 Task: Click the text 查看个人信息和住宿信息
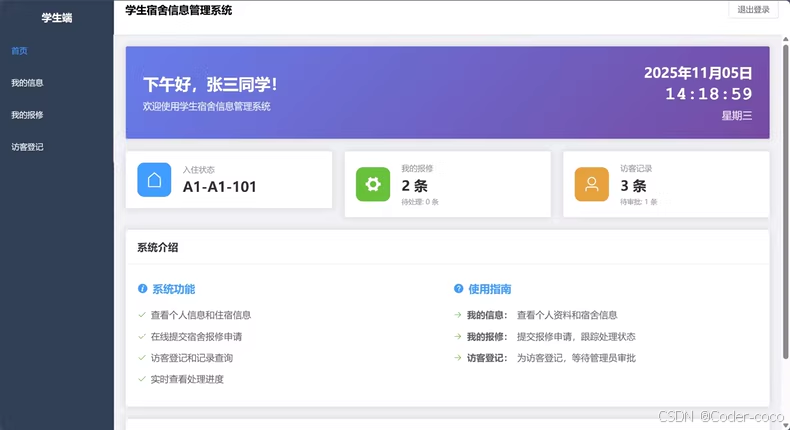click(x=201, y=315)
